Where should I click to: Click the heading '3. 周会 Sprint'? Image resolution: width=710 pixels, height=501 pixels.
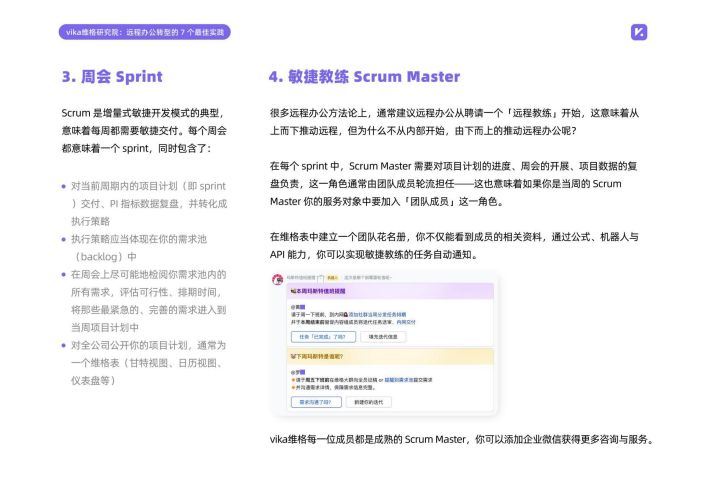pyautogui.click(x=112, y=77)
